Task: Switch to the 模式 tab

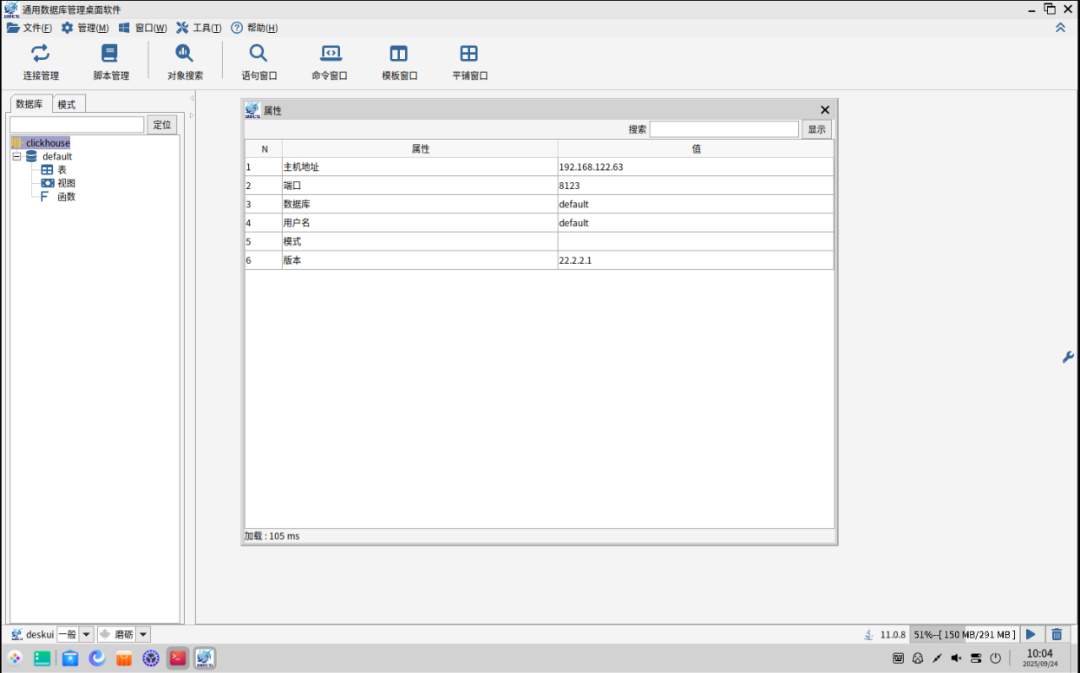Action: point(68,105)
